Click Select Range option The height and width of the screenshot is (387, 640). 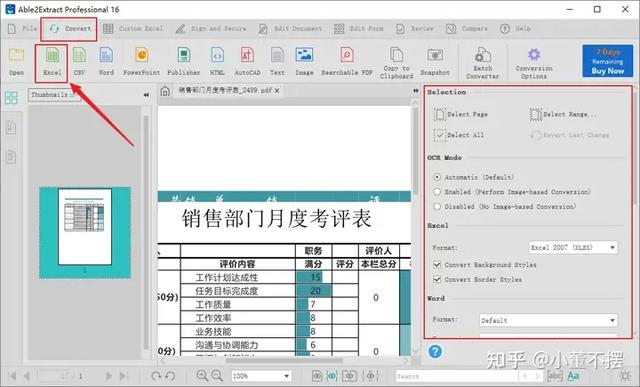[563, 114]
